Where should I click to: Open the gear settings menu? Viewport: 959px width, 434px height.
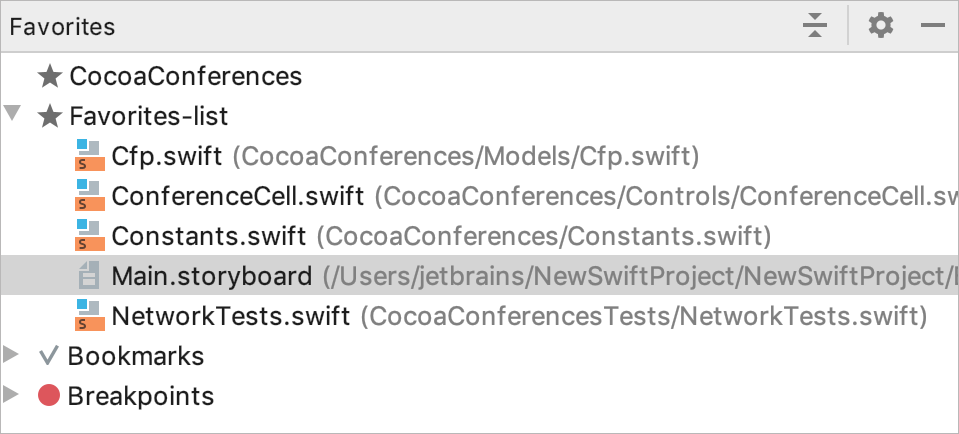(x=881, y=26)
